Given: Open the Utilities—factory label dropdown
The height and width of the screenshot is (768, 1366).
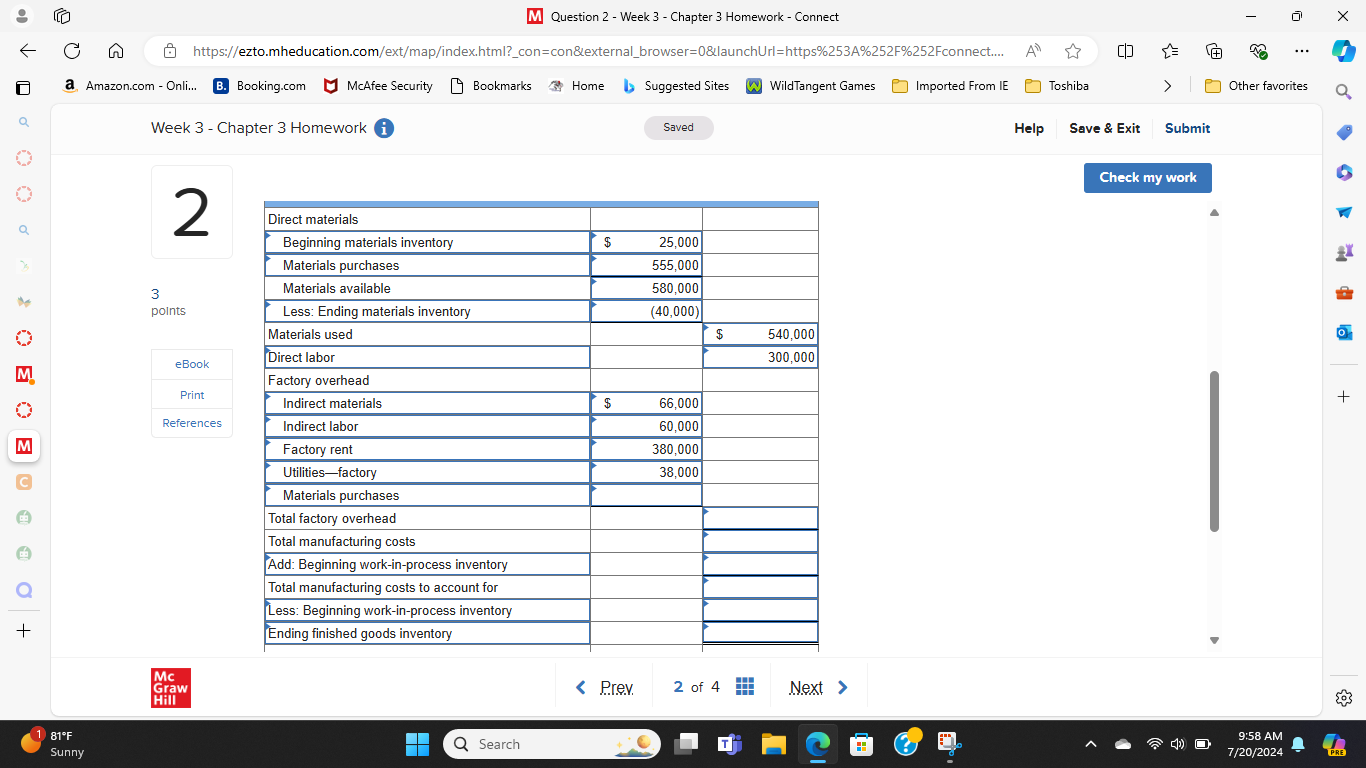Looking at the screenshot, I should [428, 472].
